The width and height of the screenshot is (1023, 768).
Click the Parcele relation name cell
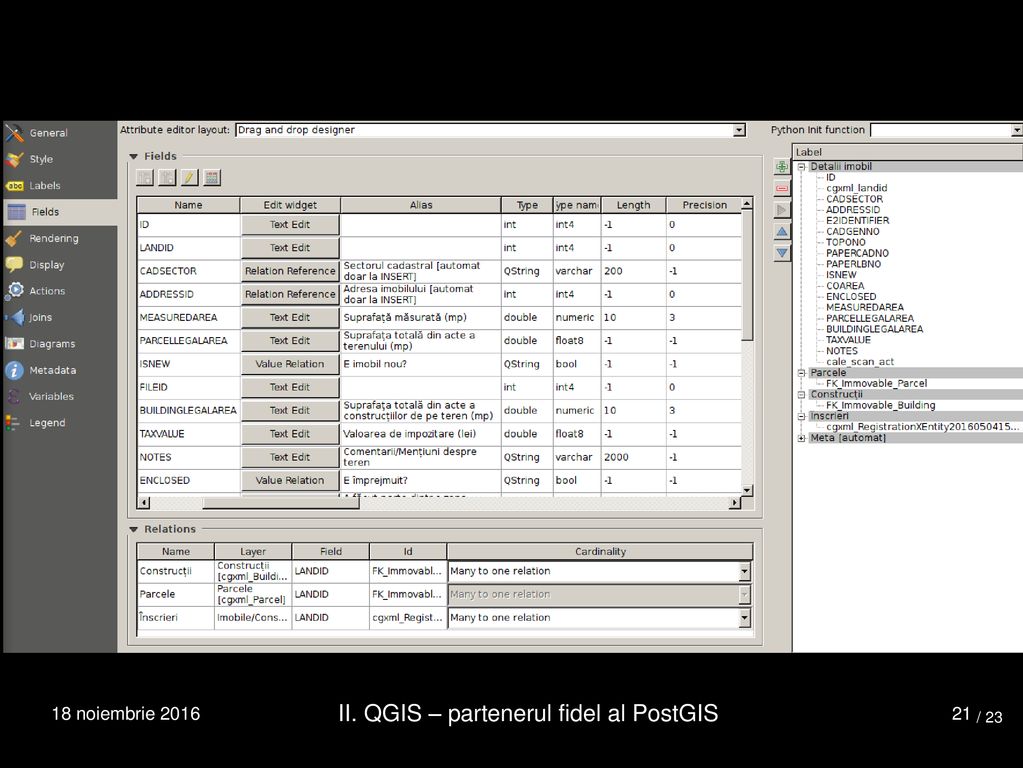click(176, 594)
